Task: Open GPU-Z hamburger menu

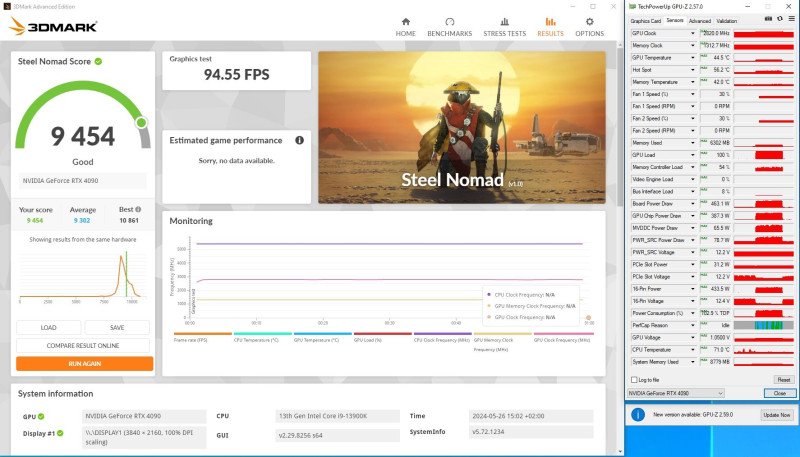Action: 791,19
